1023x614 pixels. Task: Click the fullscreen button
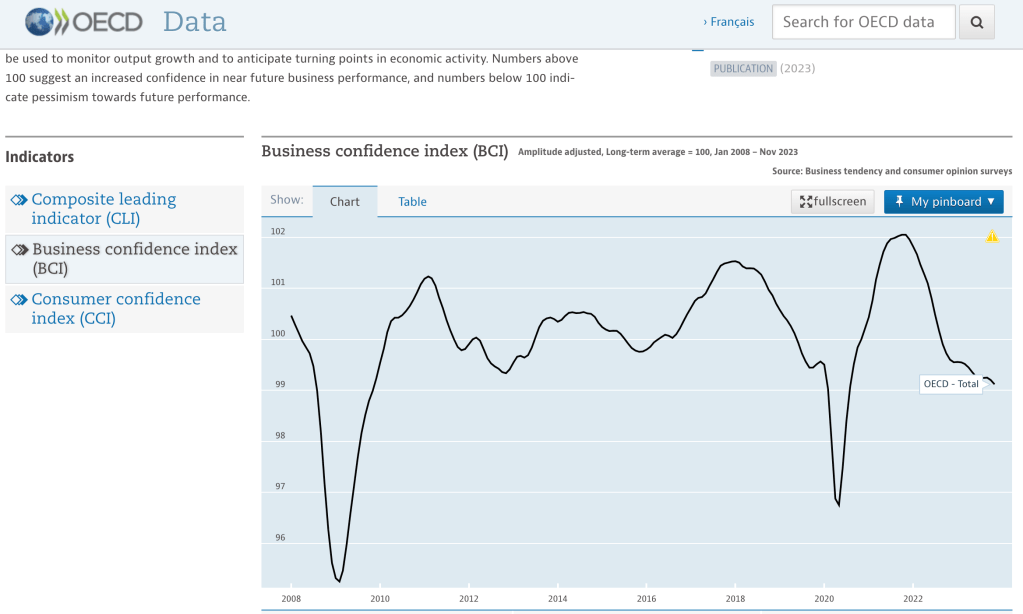point(832,202)
